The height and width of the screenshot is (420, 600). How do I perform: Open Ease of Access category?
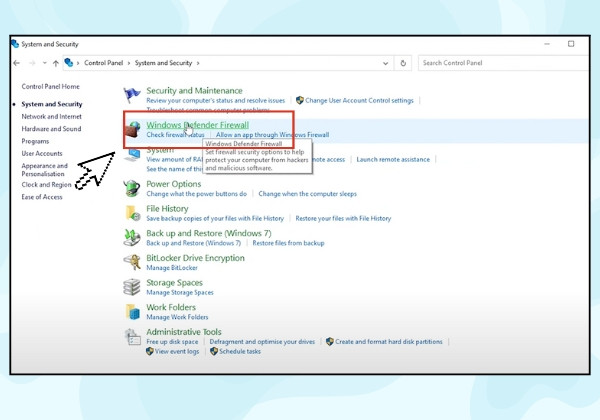point(42,197)
